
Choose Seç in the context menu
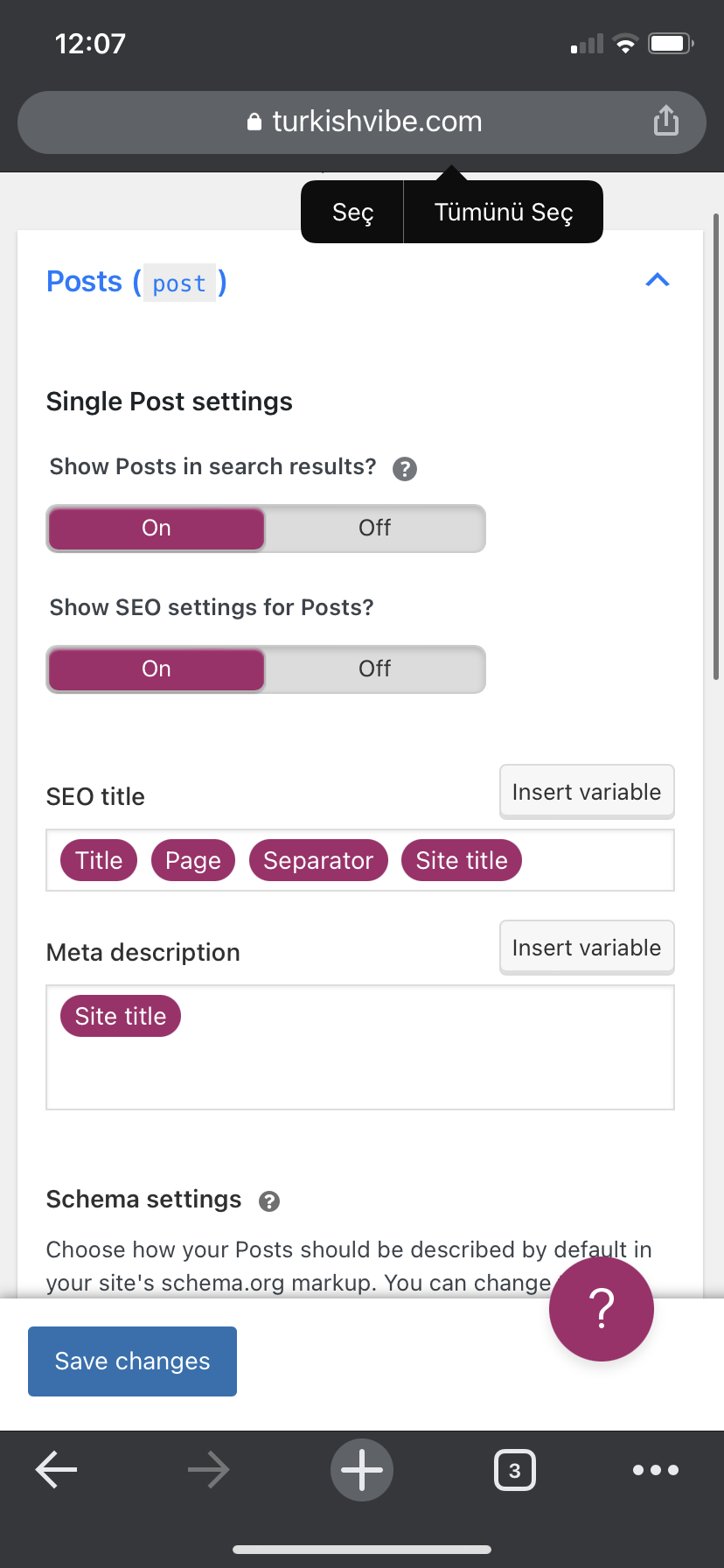click(352, 212)
